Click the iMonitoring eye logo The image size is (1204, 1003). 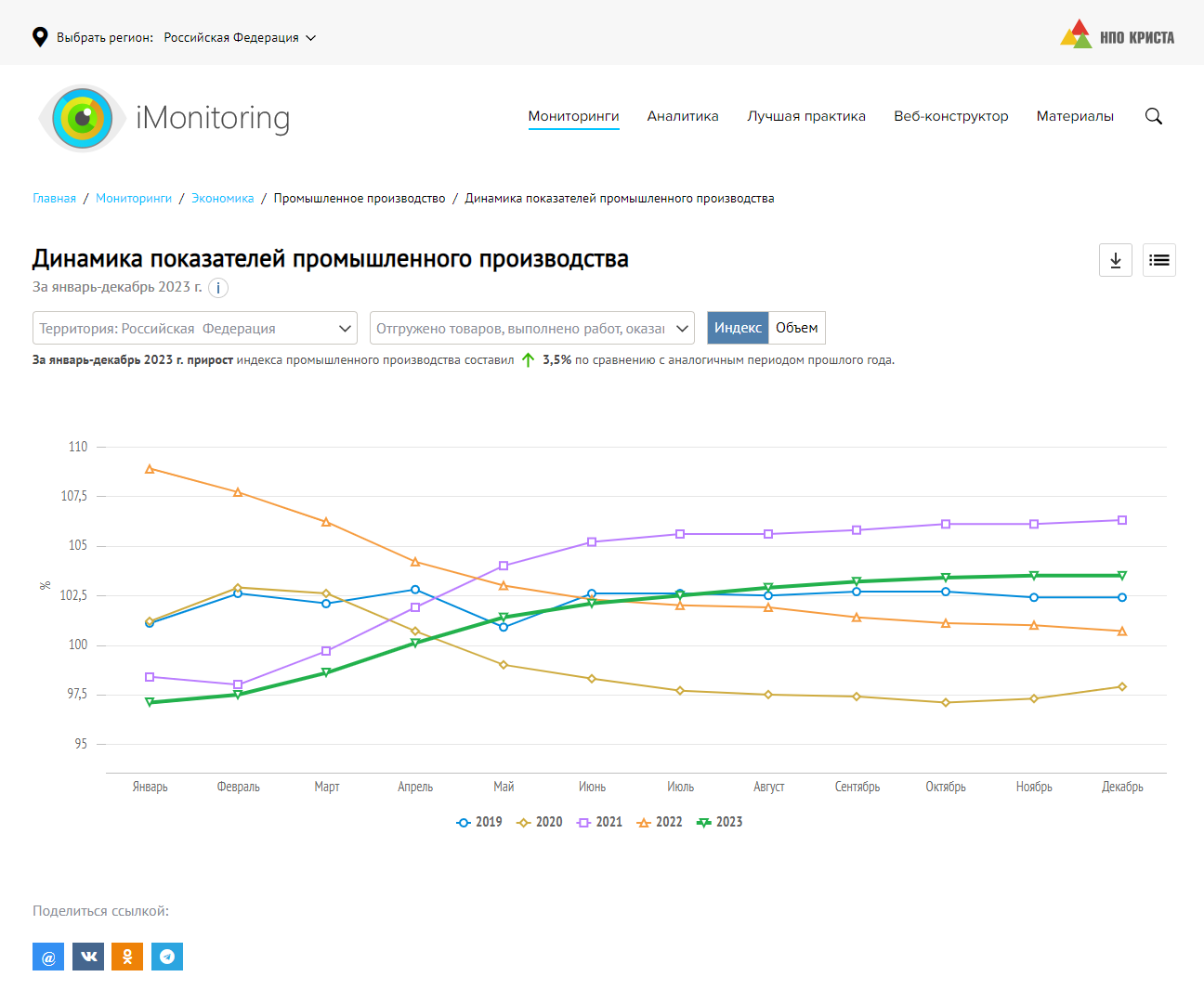pos(83,118)
